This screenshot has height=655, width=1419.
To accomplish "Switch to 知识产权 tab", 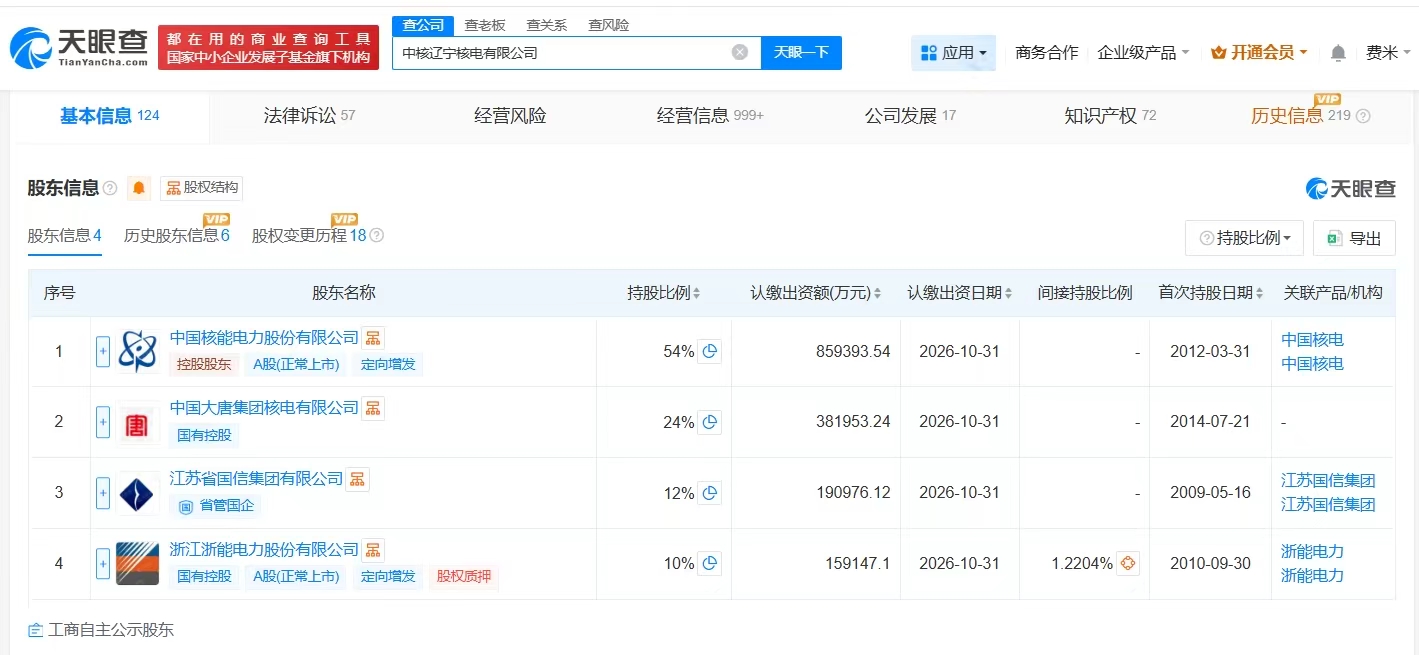I will point(1110,116).
